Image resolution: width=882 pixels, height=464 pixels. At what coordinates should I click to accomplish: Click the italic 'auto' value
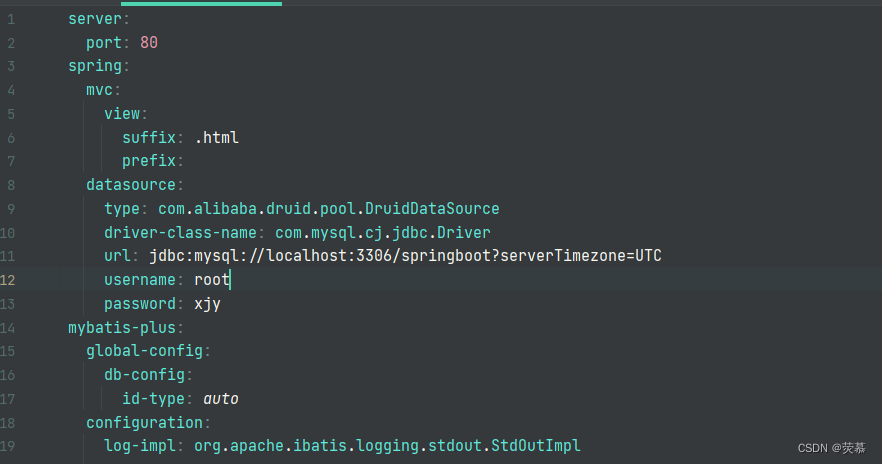(220, 399)
